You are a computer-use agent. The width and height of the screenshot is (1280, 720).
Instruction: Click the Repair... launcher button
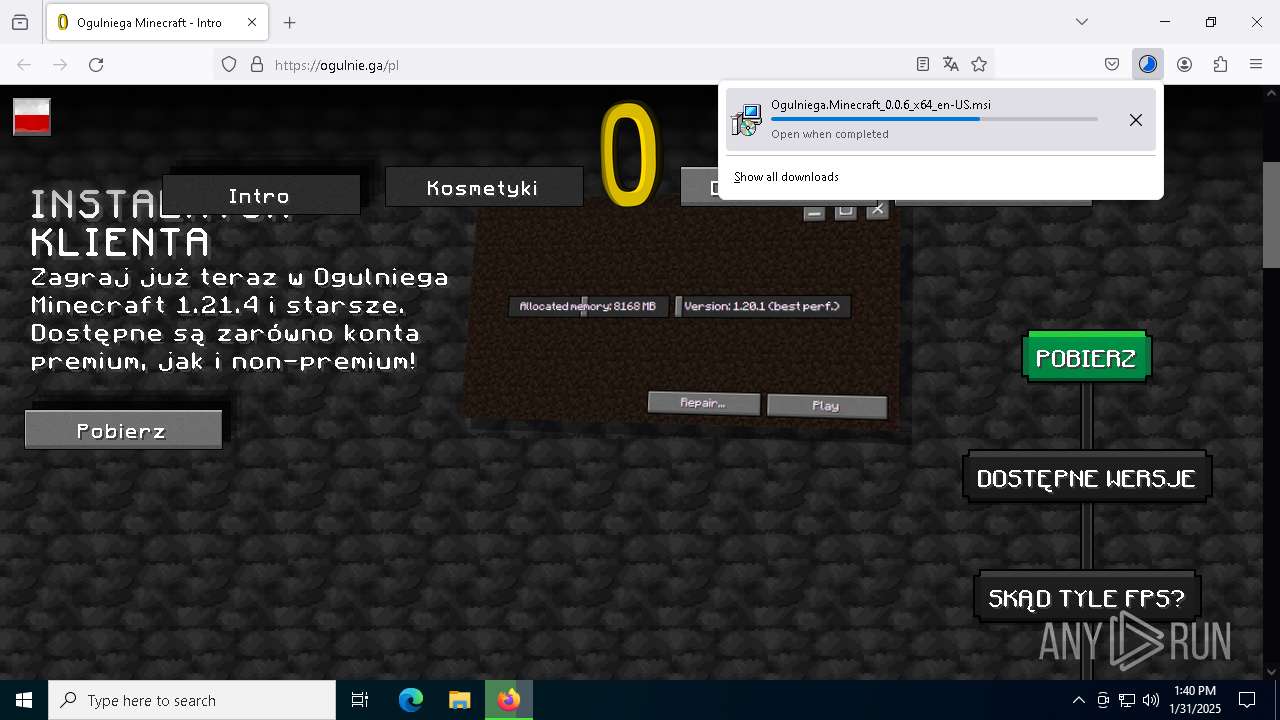click(x=703, y=402)
